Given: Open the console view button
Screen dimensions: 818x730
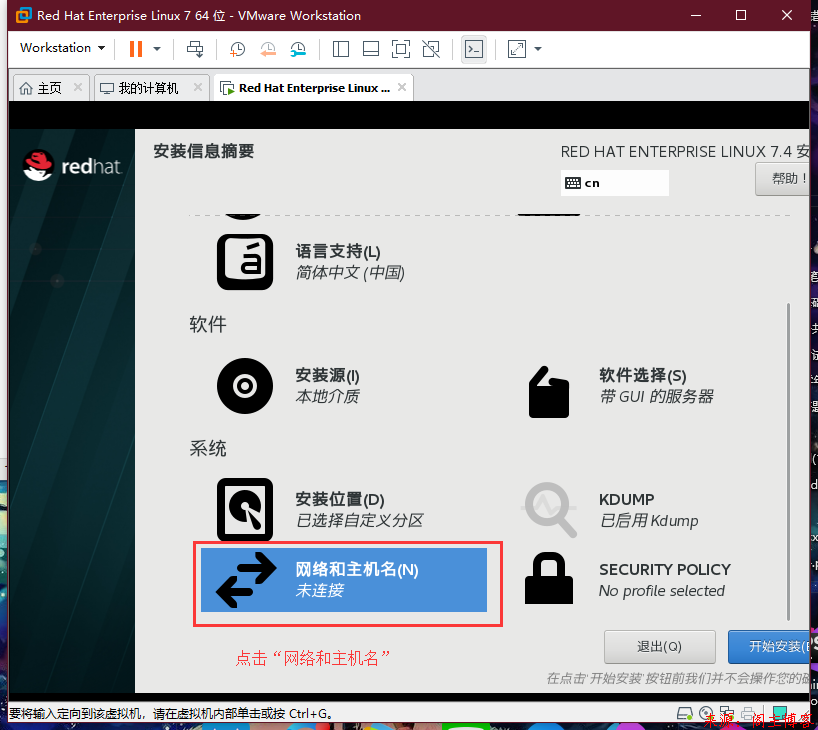Looking at the screenshot, I should click(x=474, y=49).
